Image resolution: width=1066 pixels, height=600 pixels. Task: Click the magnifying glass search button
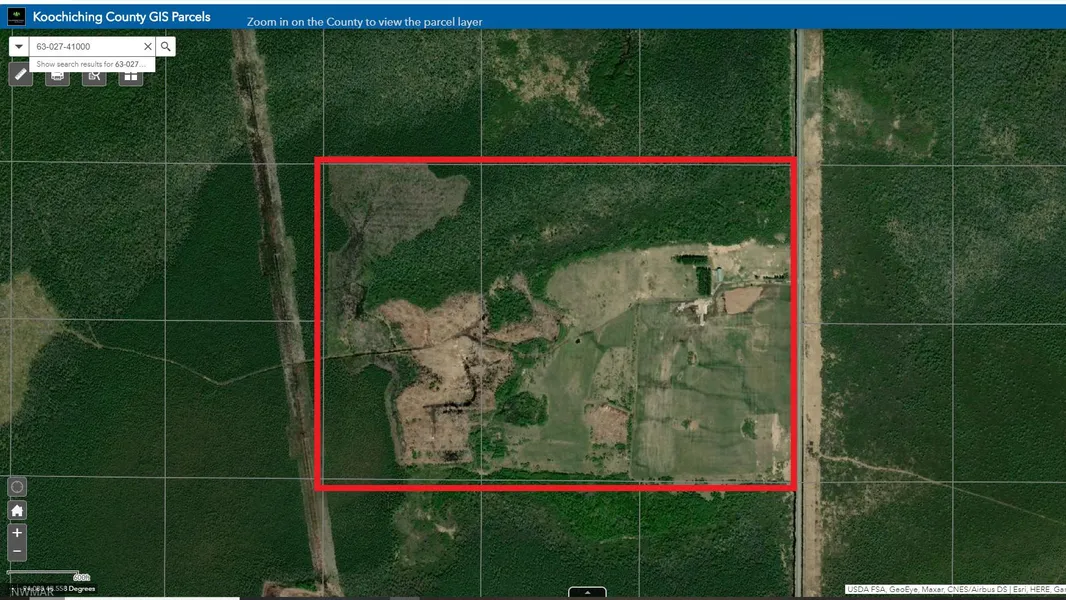click(x=166, y=47)
